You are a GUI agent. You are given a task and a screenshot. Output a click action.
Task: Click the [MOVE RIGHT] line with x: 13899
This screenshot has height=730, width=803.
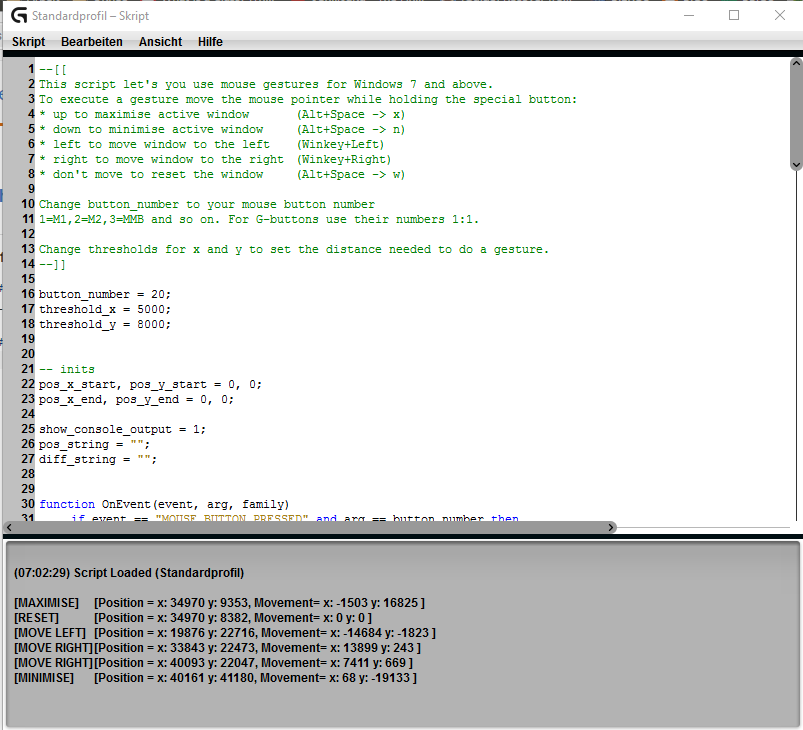tap(217, 648)
